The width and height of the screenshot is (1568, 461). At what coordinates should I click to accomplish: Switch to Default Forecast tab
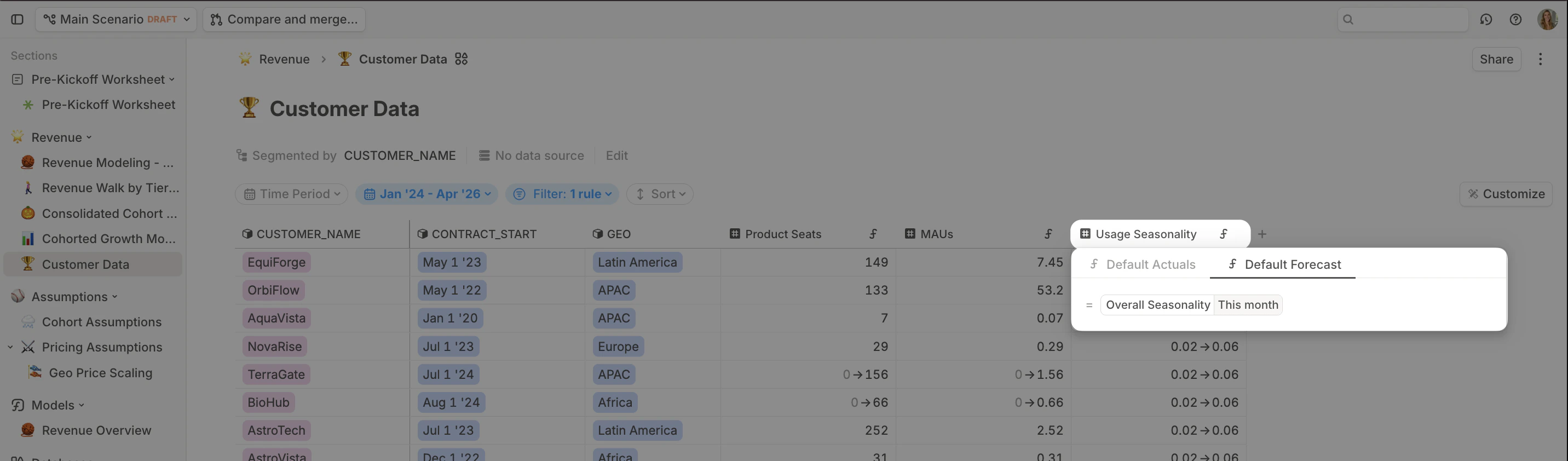coord(1283,264)
